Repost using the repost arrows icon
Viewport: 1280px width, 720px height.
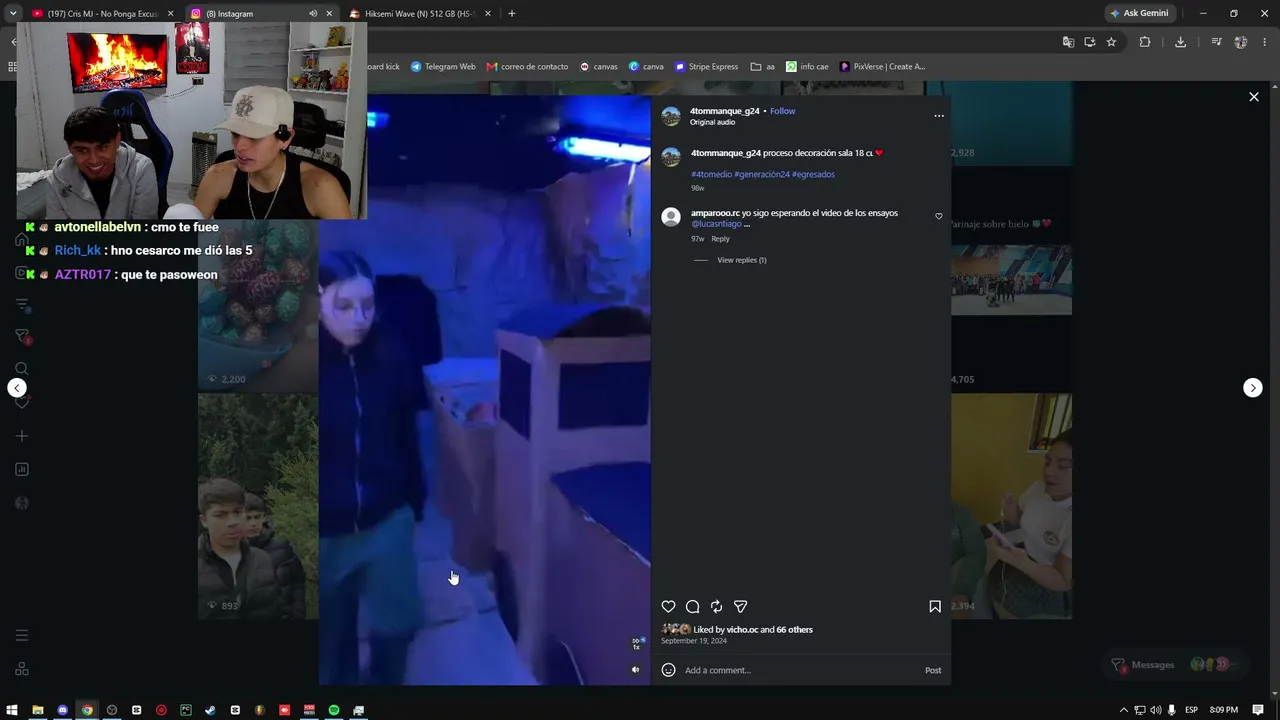pos(716,607)
